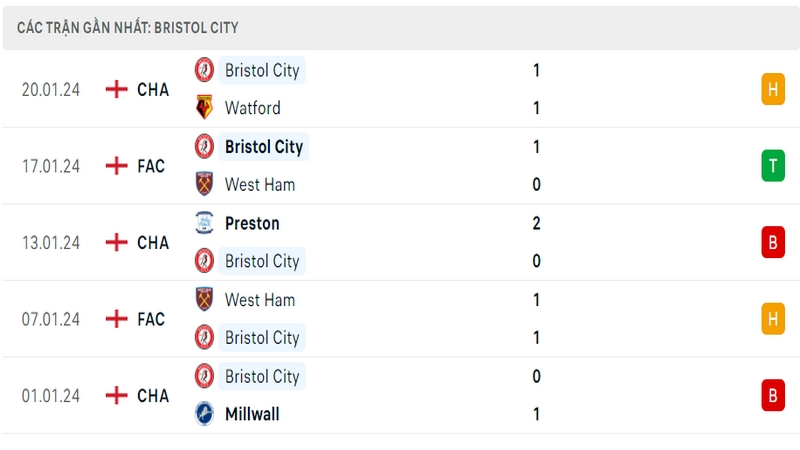800x450 pixels.
Task: Click the Preston club crest icon
Action: (204, 223)
